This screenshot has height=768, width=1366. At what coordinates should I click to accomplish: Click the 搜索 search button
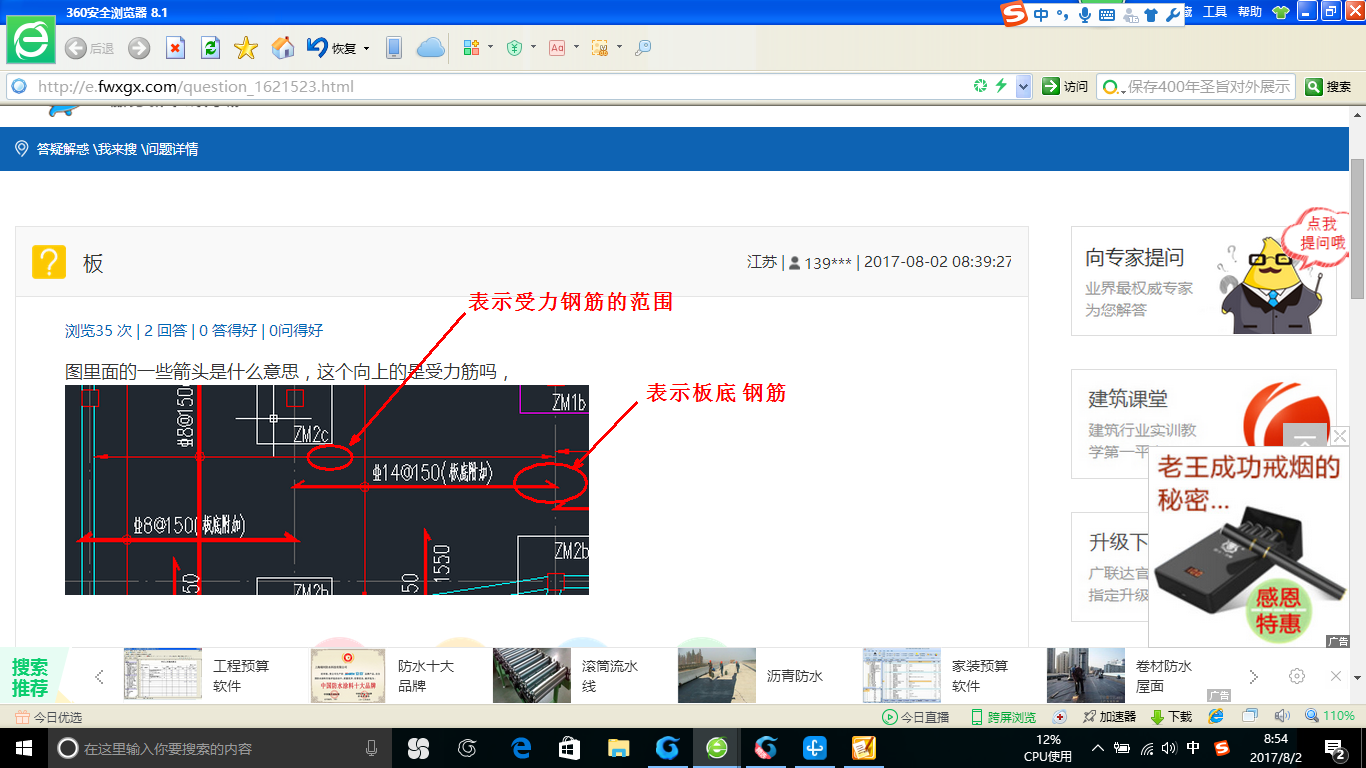tap(1329, 87)
